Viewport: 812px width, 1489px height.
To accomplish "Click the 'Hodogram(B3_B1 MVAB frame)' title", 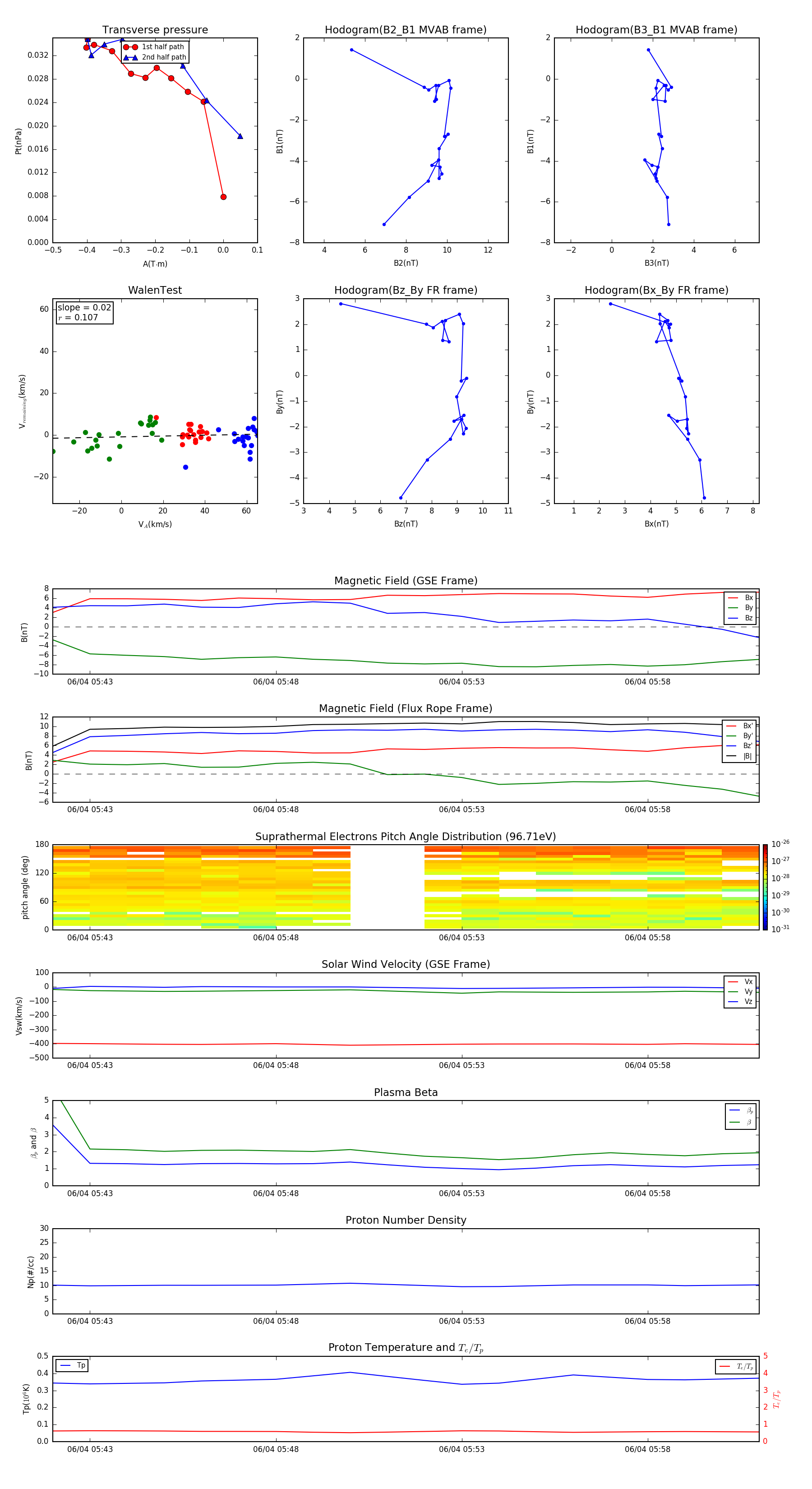I will [656, 30].
